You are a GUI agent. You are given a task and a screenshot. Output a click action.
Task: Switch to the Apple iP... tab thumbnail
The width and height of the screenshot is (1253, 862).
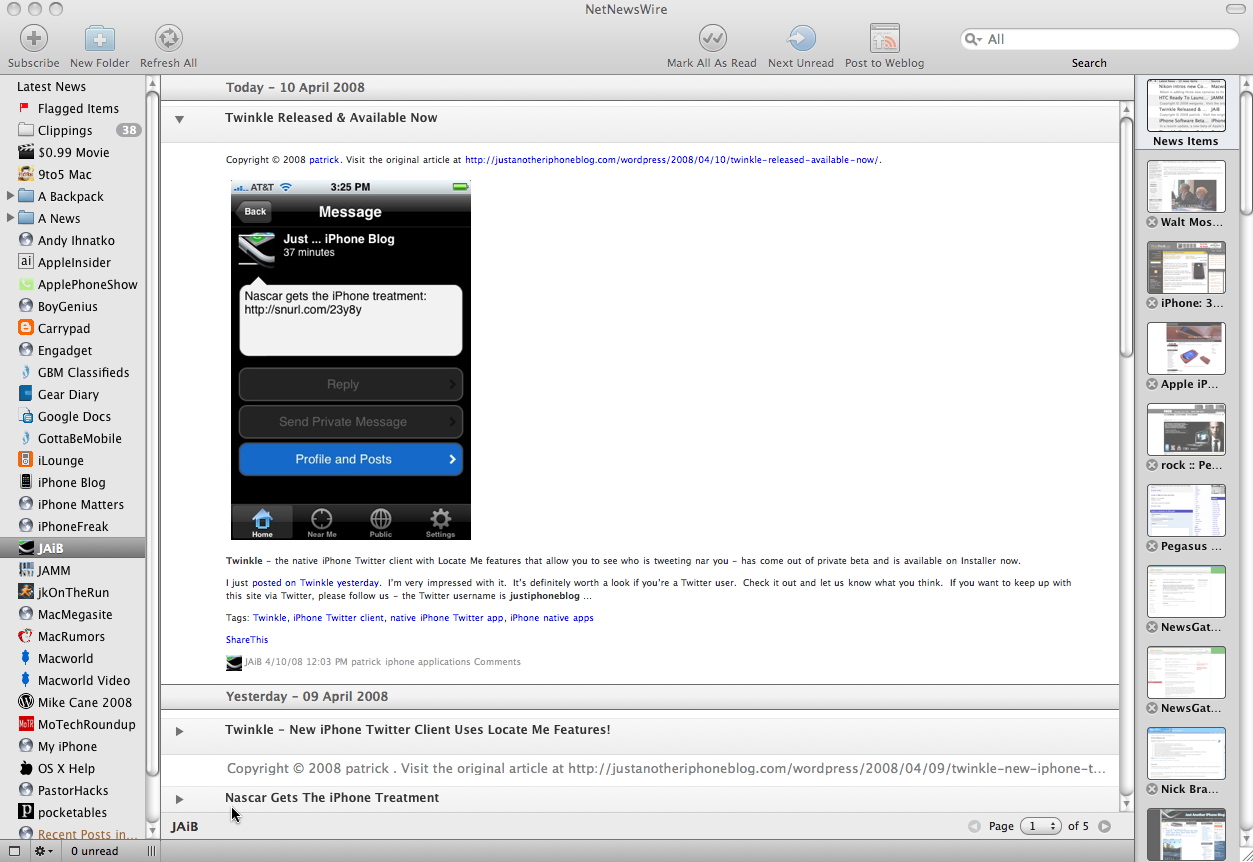pos(1186,348)
